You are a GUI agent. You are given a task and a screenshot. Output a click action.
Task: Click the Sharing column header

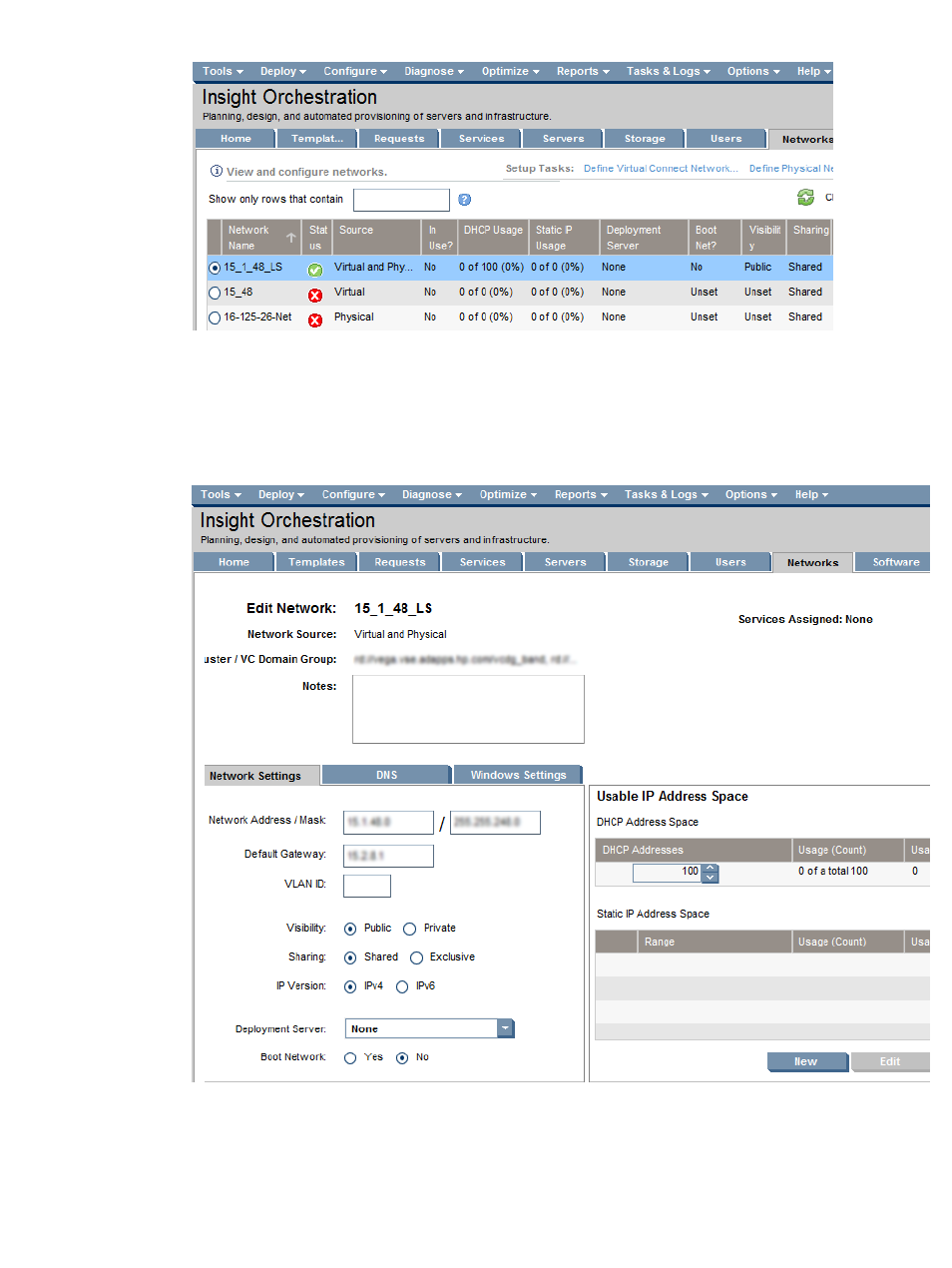[810, 238]
